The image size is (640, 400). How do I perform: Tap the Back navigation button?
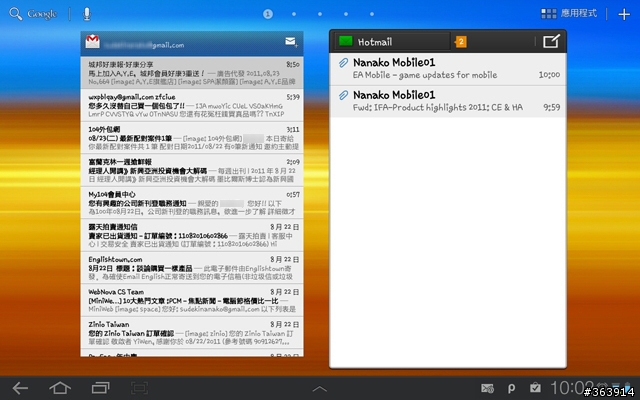point(20,388)
